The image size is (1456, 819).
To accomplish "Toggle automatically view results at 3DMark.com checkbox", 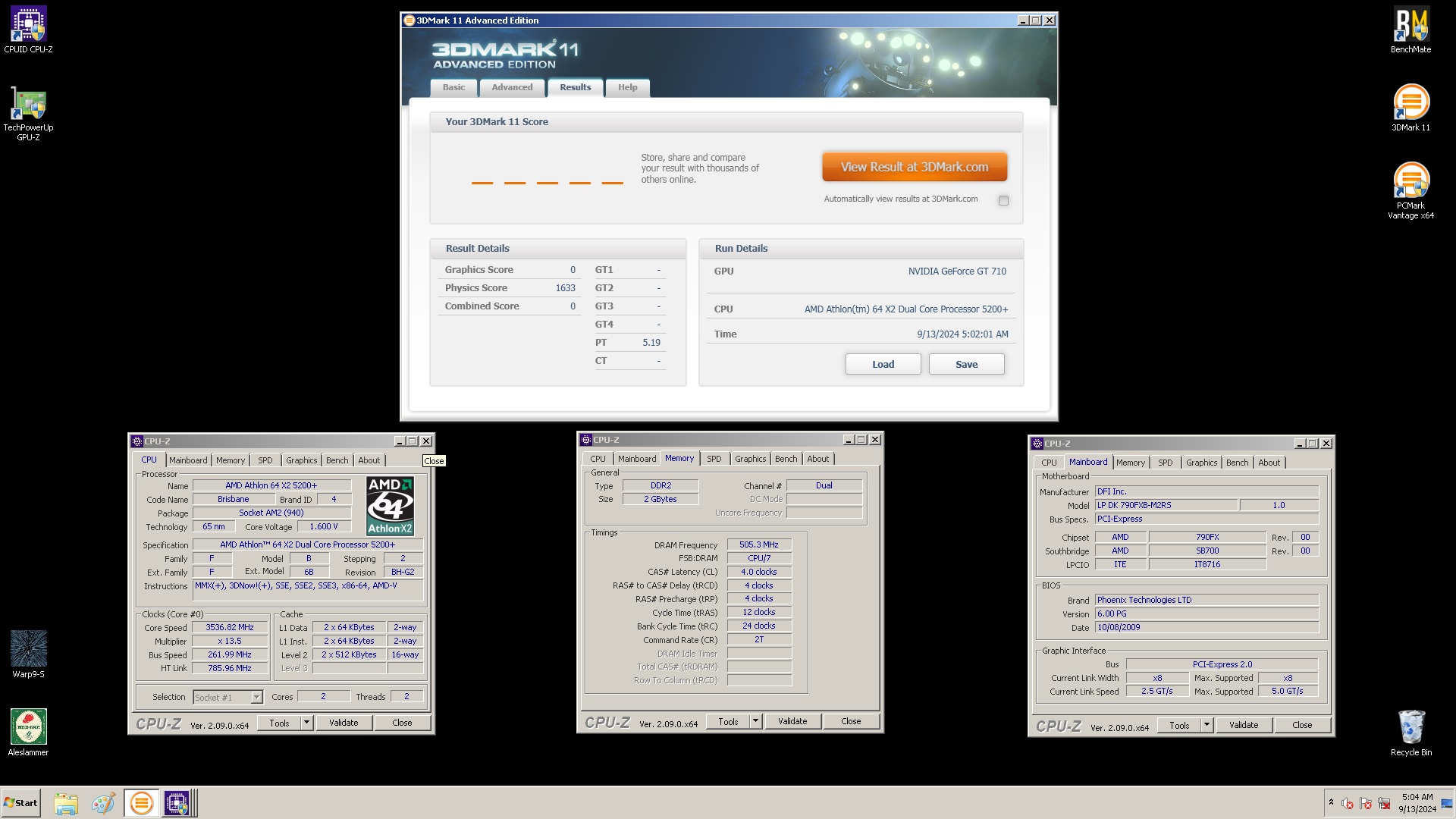I will click(1003, 200).
